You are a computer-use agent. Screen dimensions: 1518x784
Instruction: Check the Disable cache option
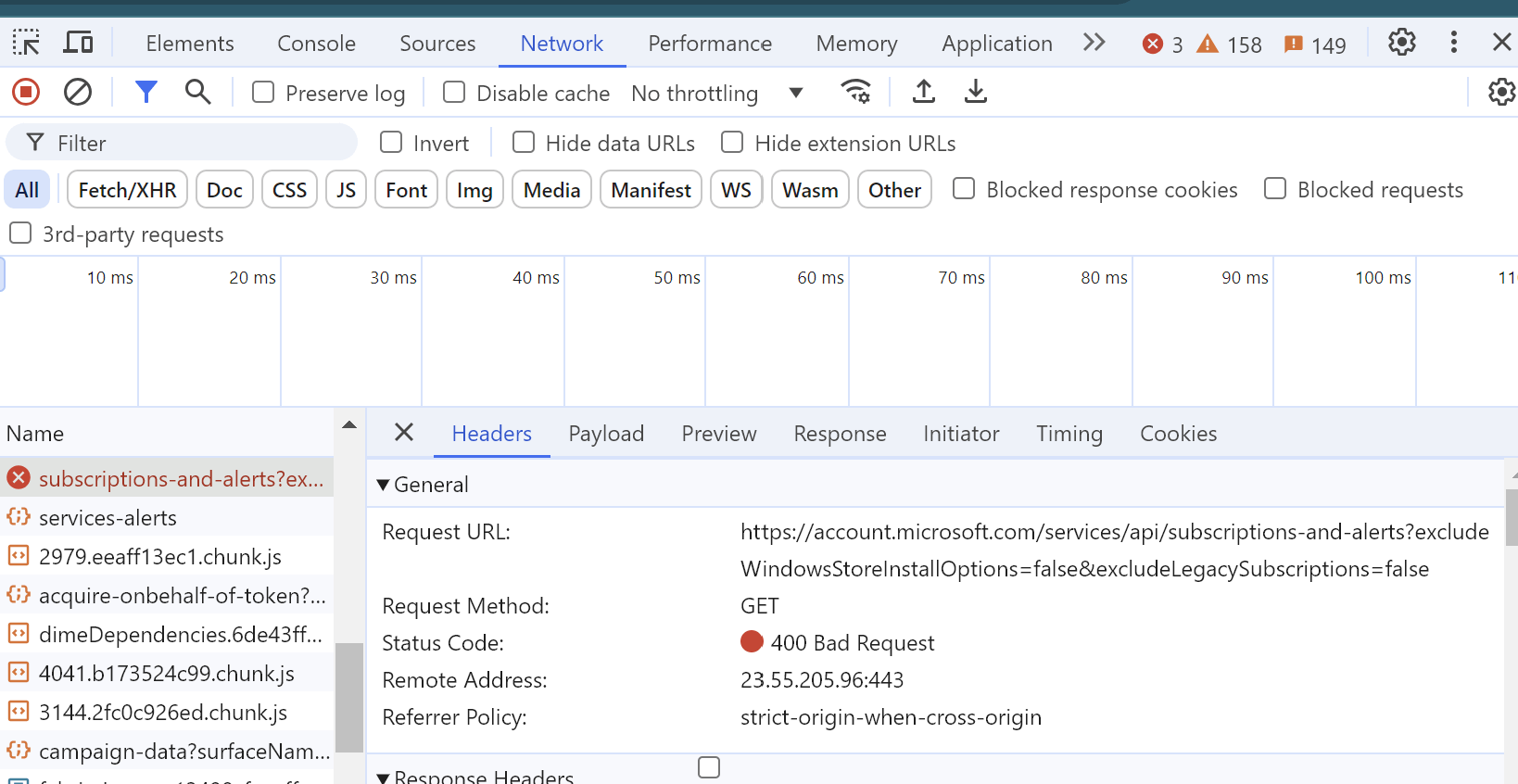pos(454,93)
